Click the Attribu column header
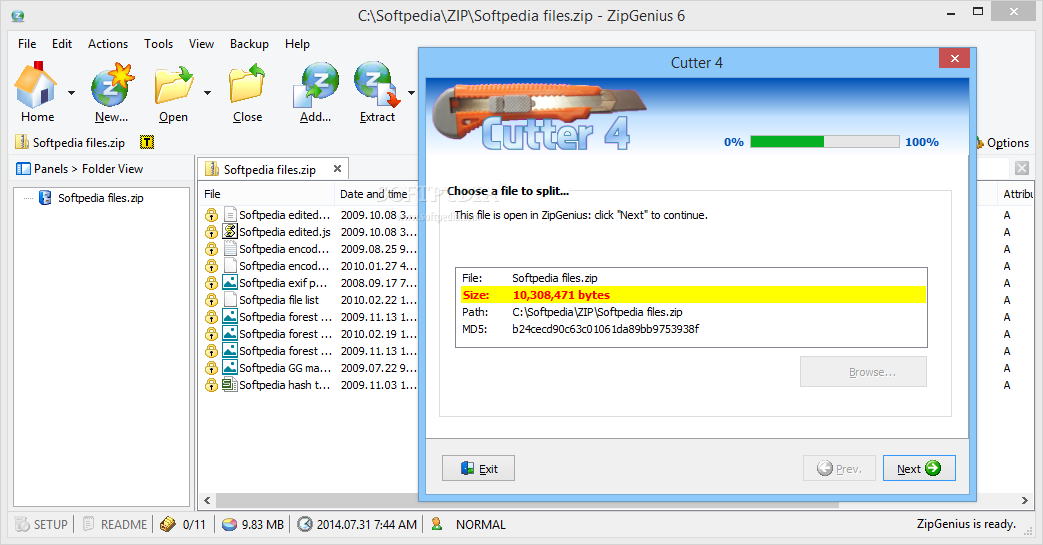1043x545 pixels. [1018, 194]
